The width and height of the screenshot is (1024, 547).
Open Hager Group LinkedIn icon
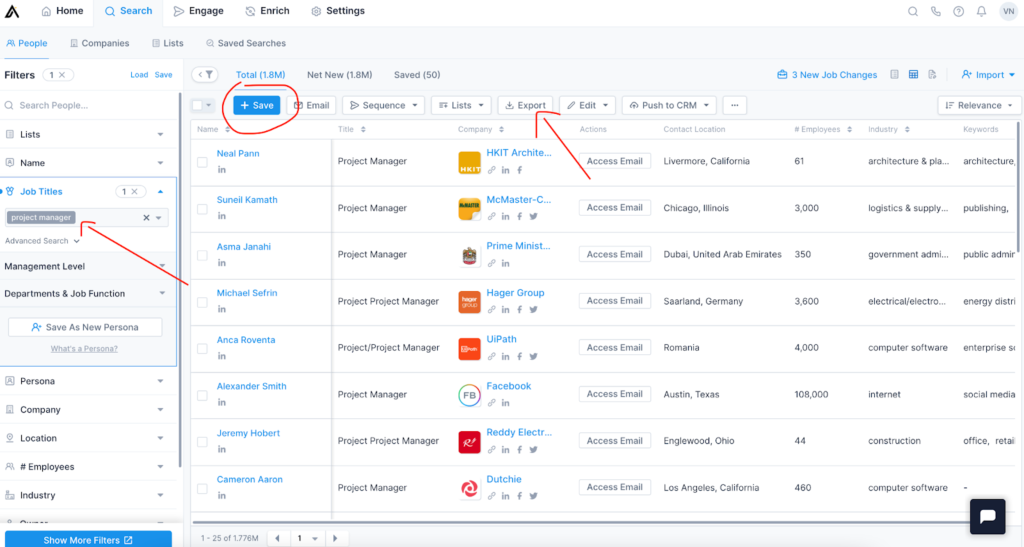click(505, 310)
